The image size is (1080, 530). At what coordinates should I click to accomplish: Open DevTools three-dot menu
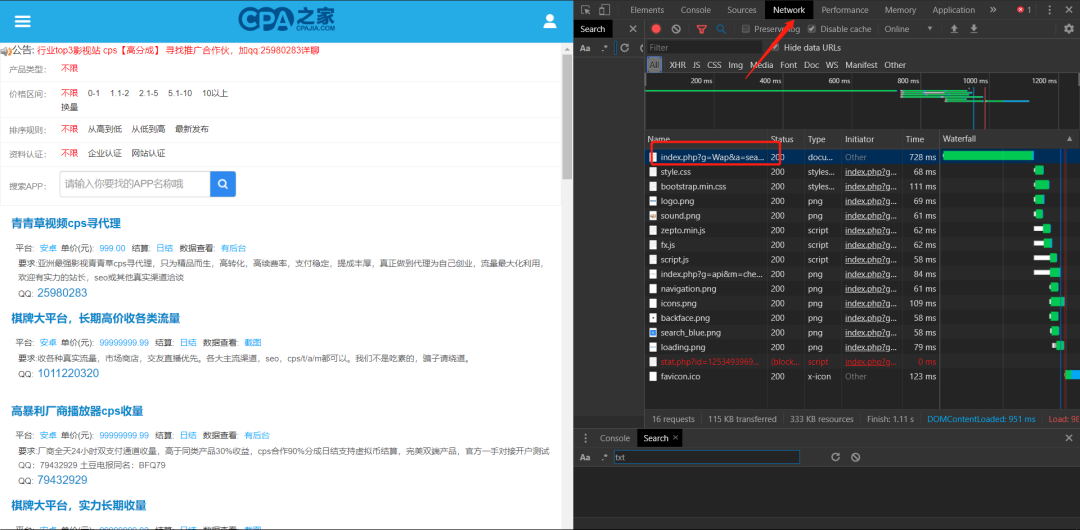coord(1052,10)
